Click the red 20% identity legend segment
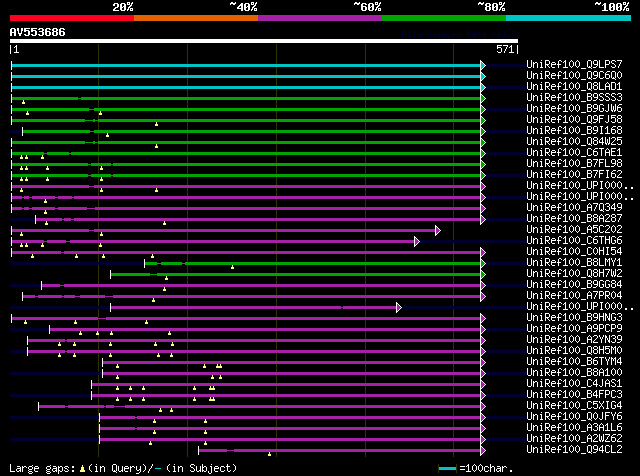 click(x=72, y=18)
